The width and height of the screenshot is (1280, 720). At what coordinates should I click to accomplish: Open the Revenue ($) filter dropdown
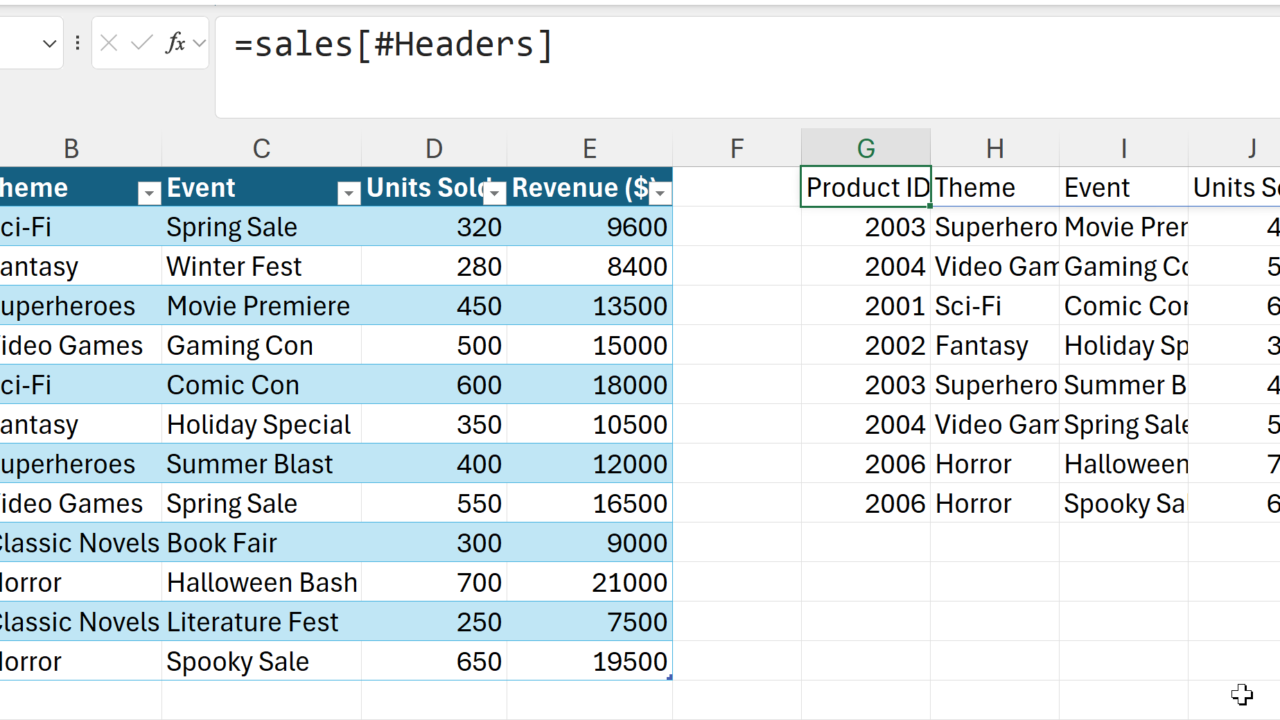(659, 193)
